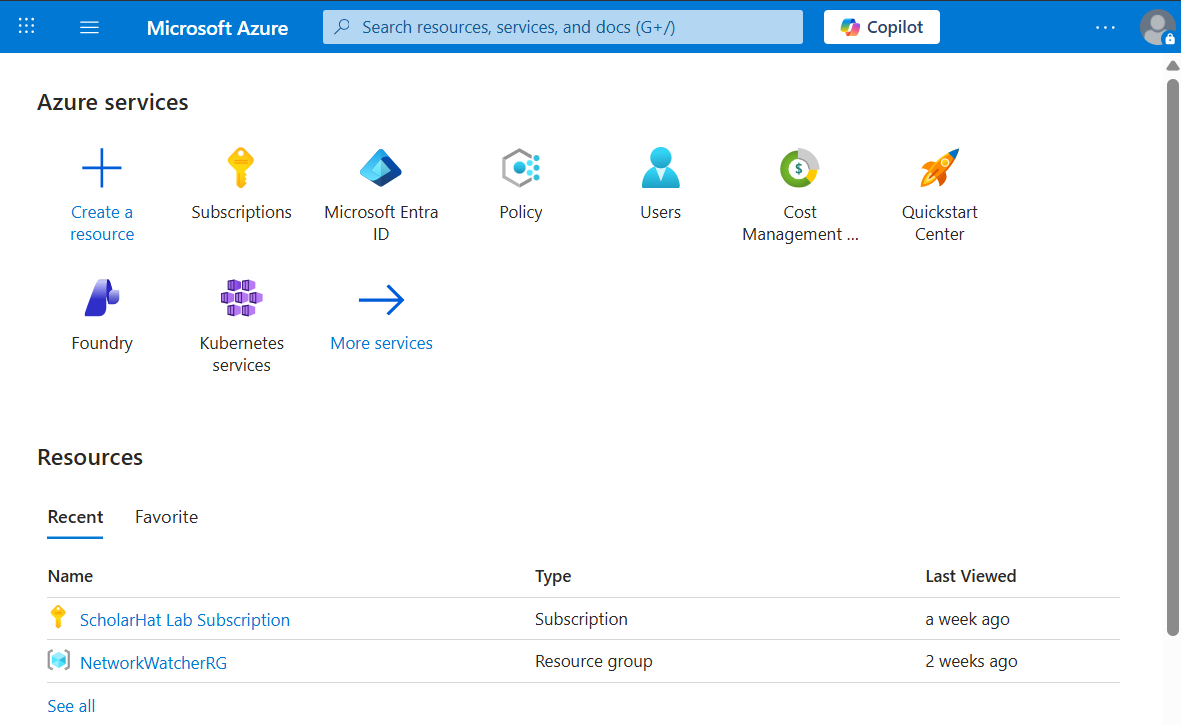Open the apps grid launcher icon
Viewport: 1181px width, 725px height.
pyautogui.click(x=27, y=27)
